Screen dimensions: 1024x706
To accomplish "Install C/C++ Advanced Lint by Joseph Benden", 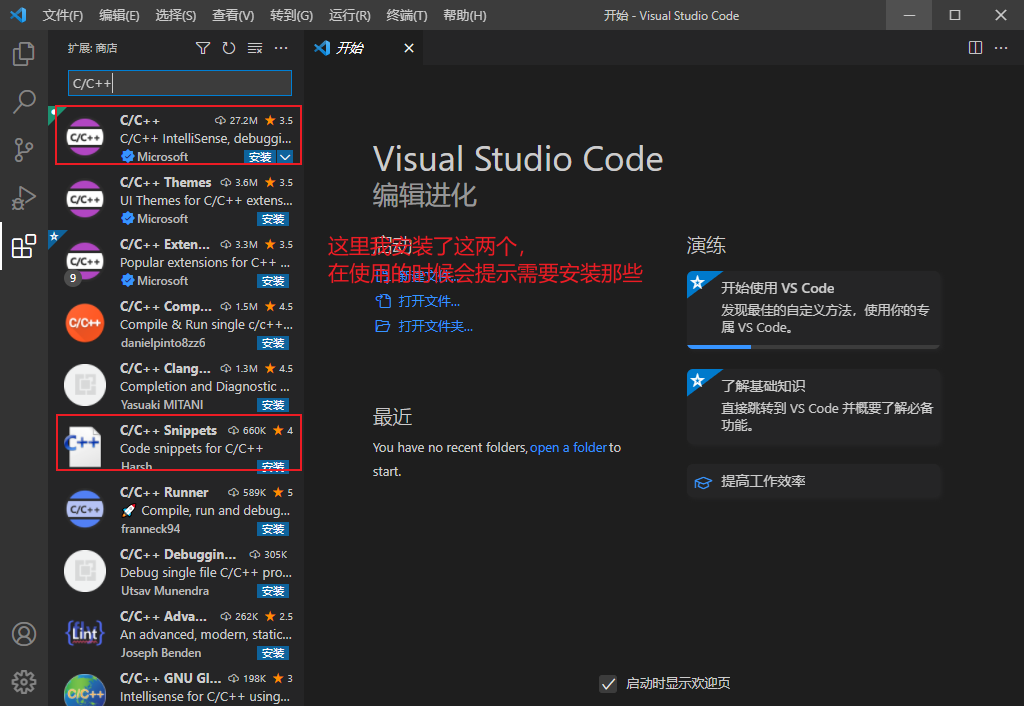I will click(x=272, y=653).
